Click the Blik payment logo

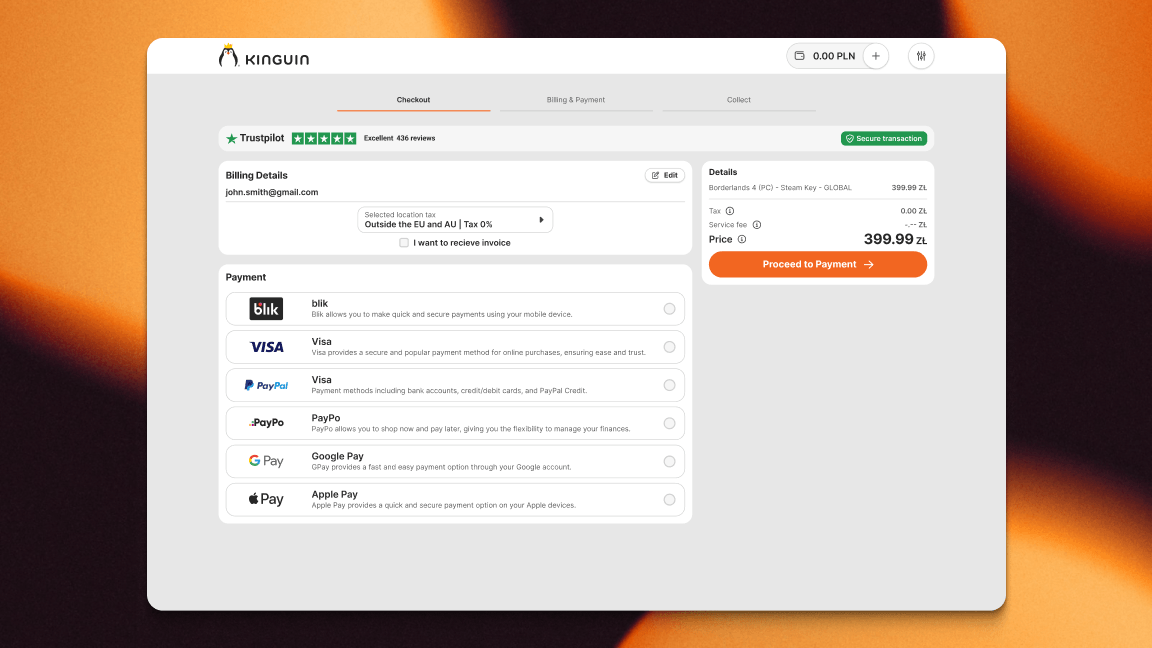[x=265, y=308]
